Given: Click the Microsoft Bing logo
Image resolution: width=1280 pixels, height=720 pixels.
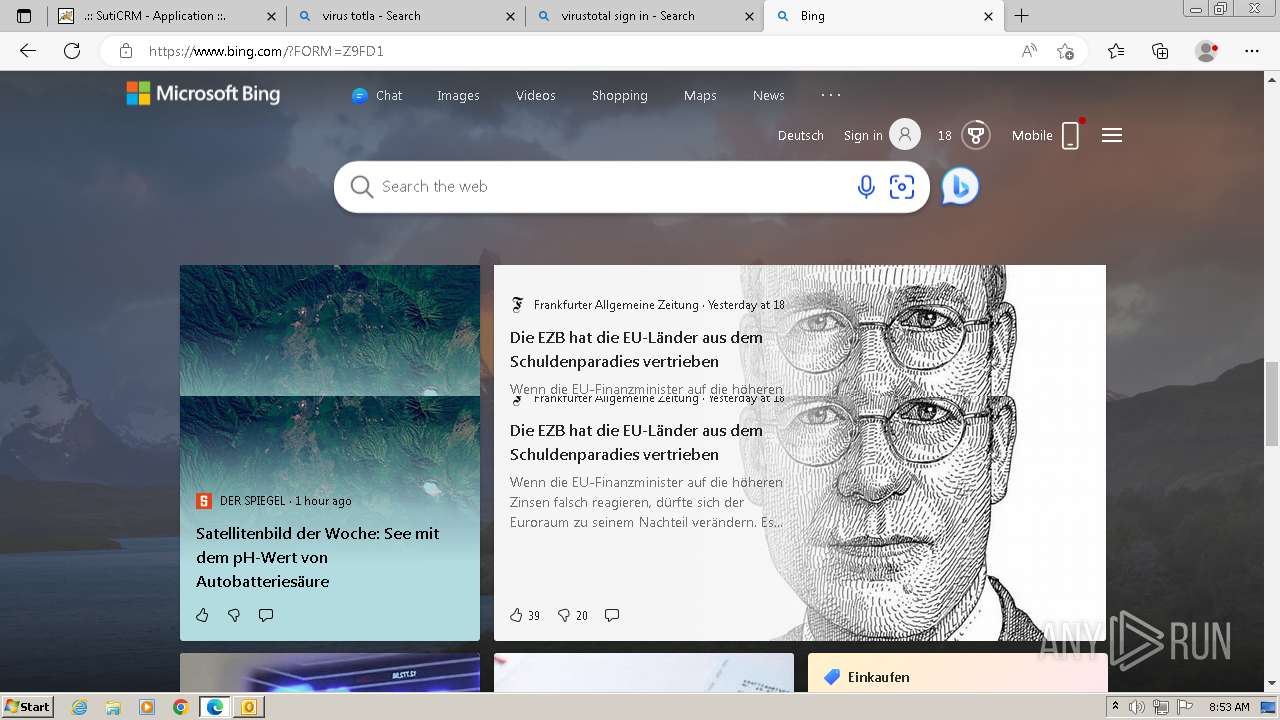Looking at the screenshot, I should (x=203, y=94).
